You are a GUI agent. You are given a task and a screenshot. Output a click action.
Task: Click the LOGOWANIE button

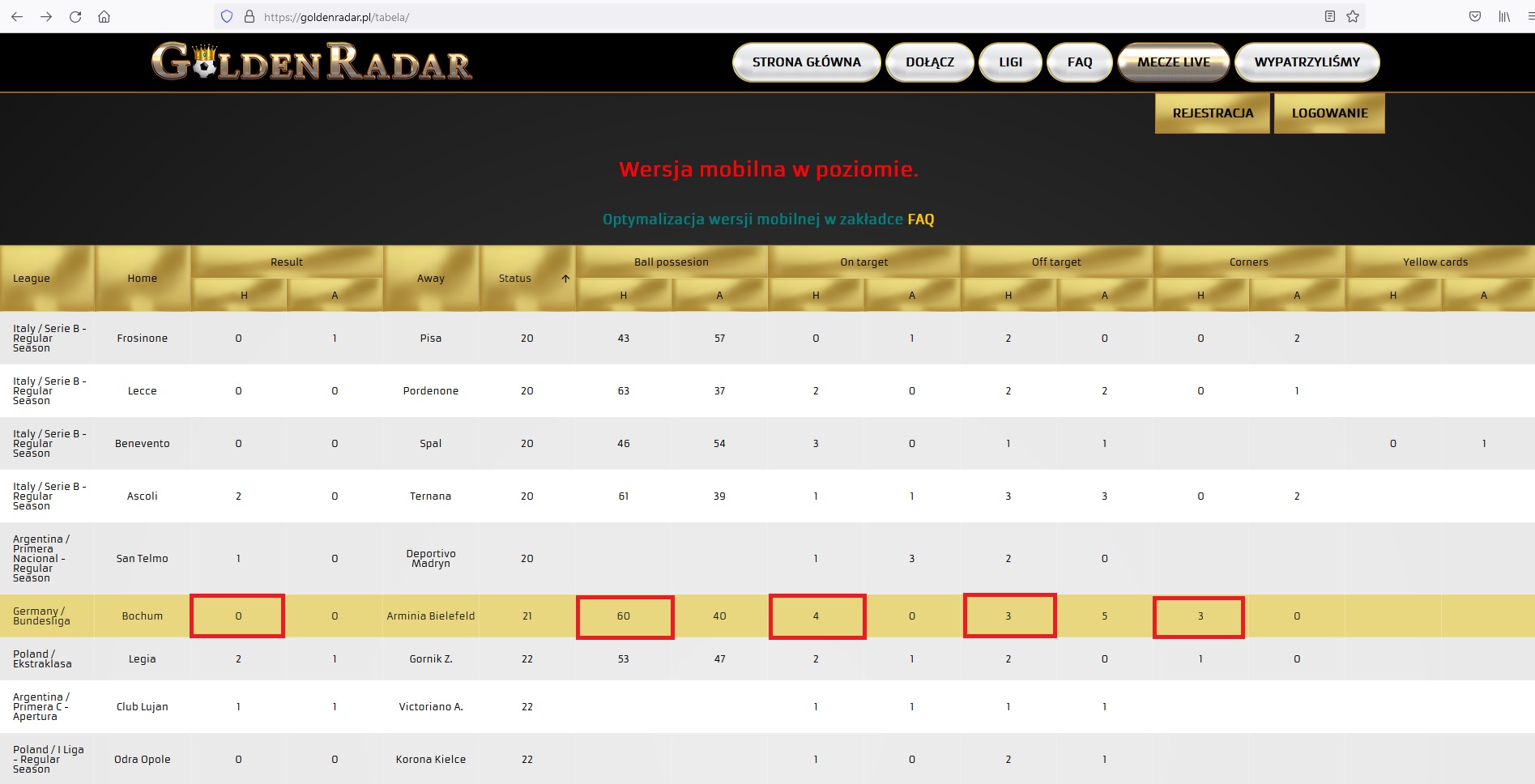tap(1329, 113)
